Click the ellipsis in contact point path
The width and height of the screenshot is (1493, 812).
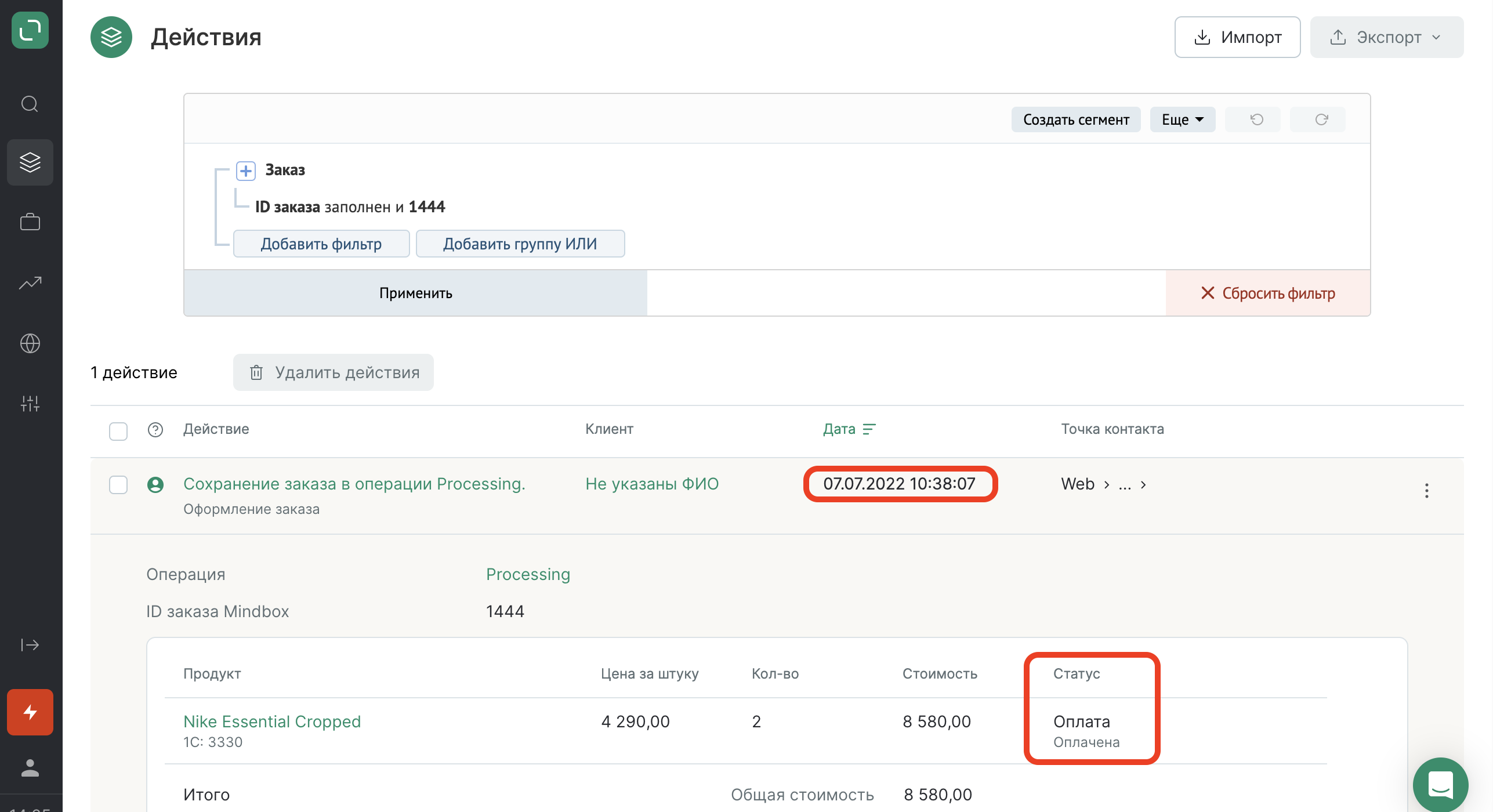pos(1125,486)
